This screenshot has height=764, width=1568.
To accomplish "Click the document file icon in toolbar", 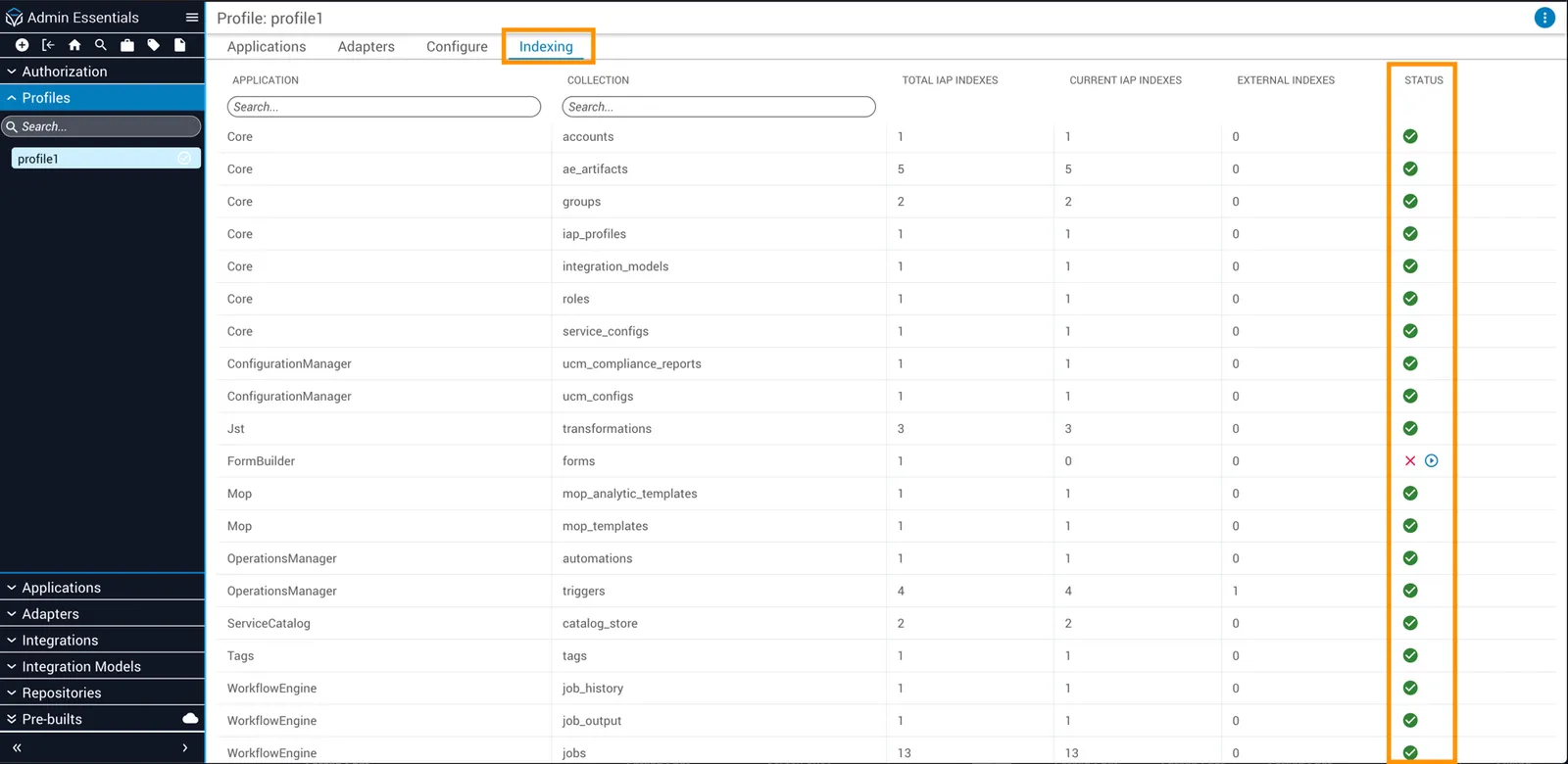I will pos(180,45).
